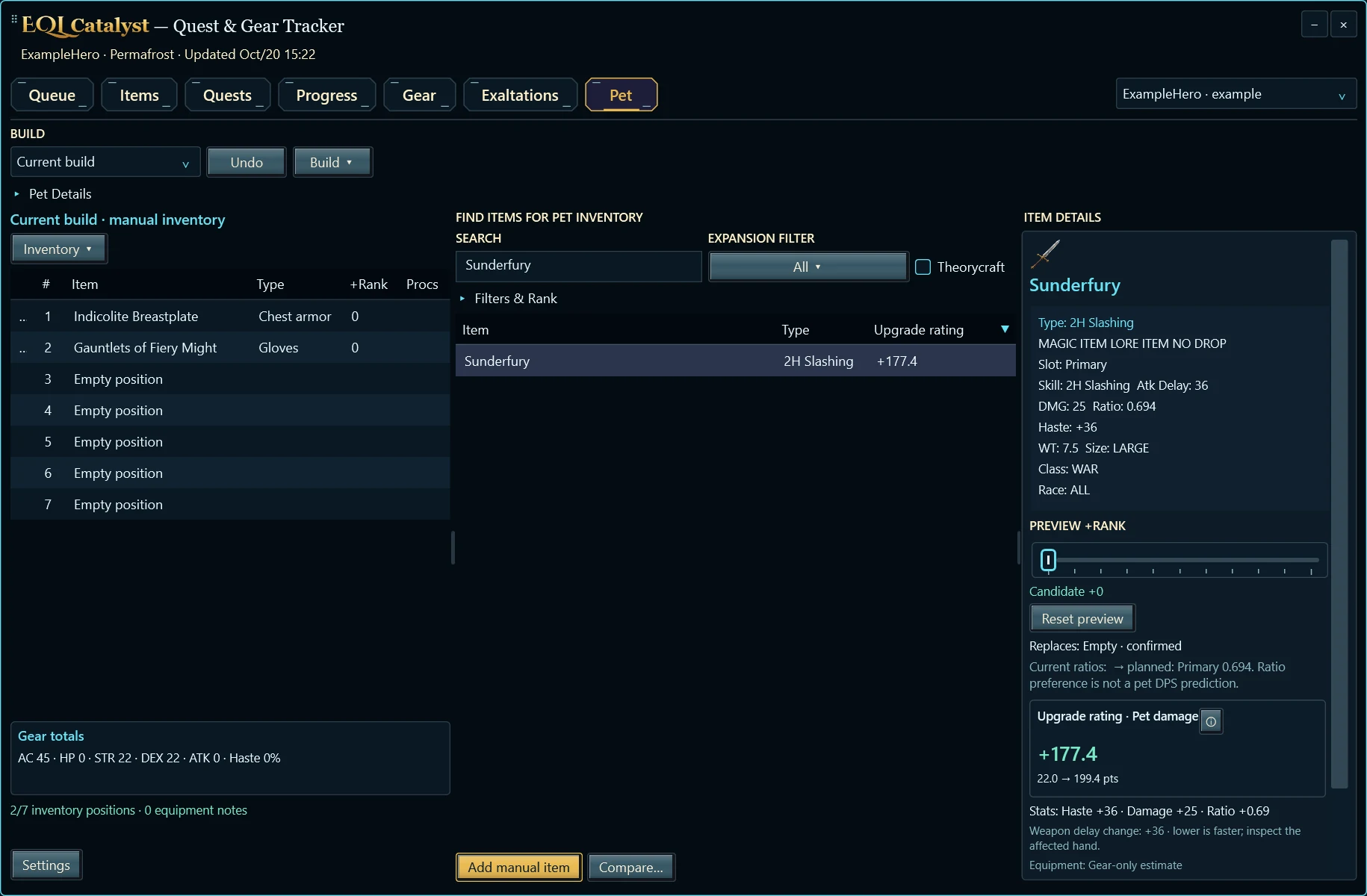This screenshot has height=896, width=1367.
Task: Click the Preview +Rank slider handle
Action: coord(1048,560)
